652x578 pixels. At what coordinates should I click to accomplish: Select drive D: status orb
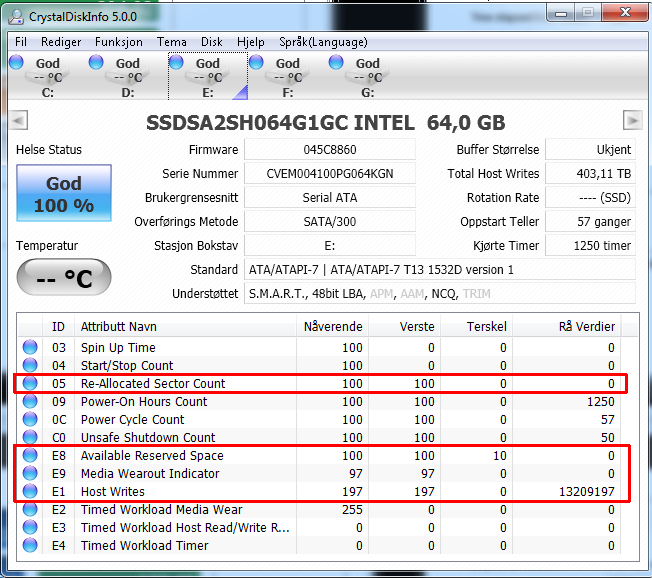click(96, 62)
